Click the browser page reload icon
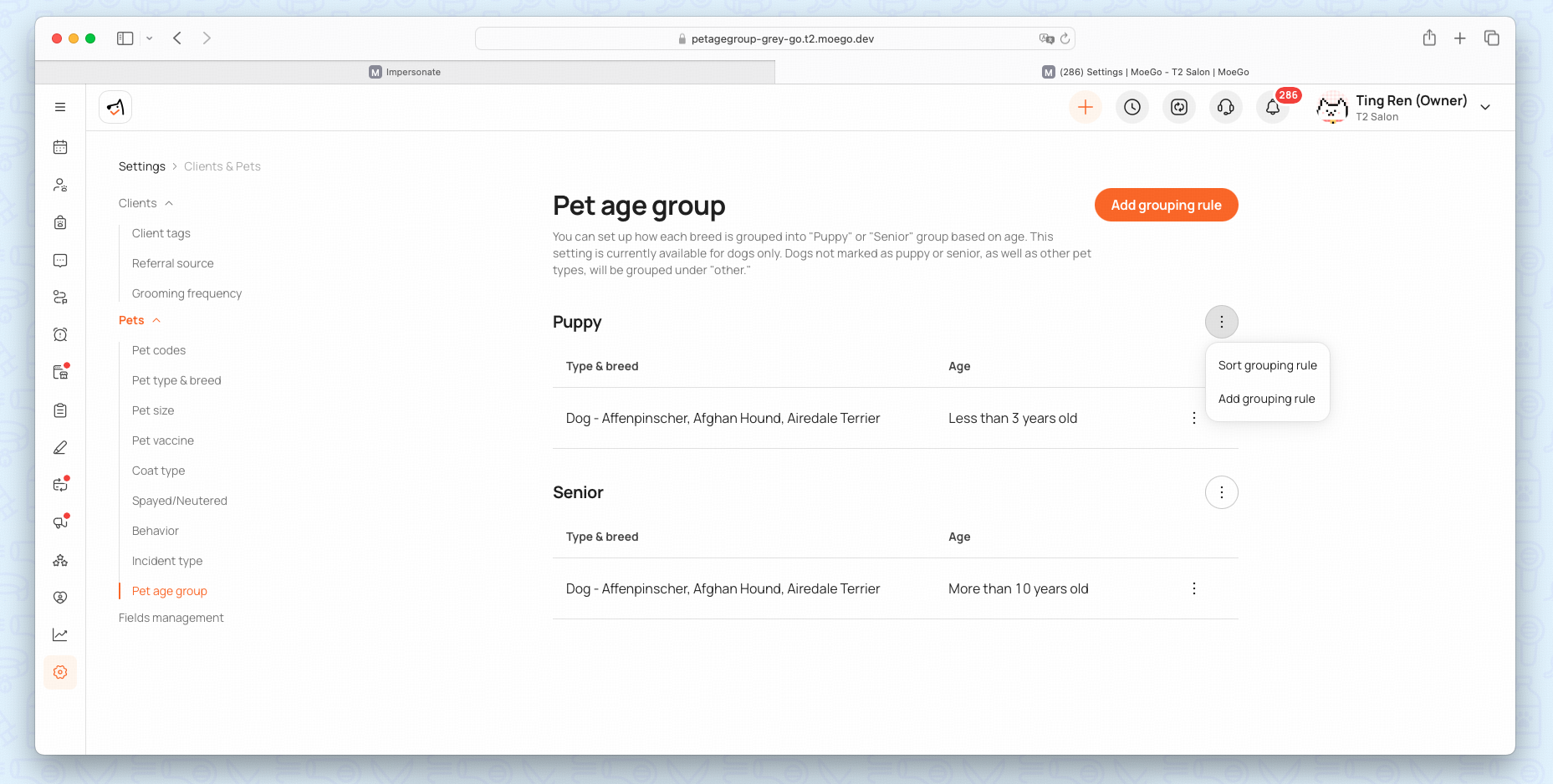The image size is (1553, 784). click(1065, 38)
